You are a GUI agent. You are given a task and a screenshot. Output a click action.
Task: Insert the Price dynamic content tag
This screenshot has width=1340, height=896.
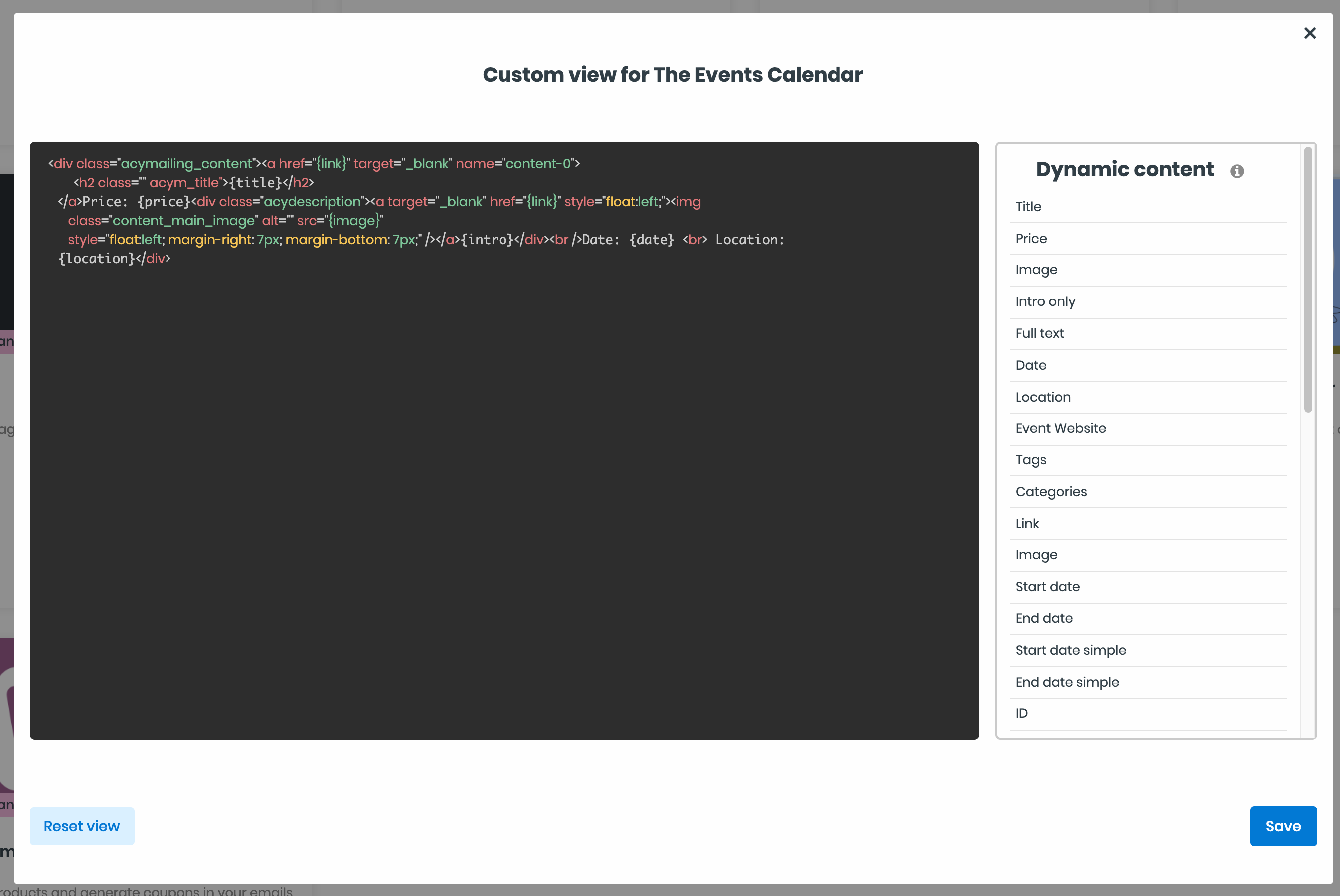1148,239
